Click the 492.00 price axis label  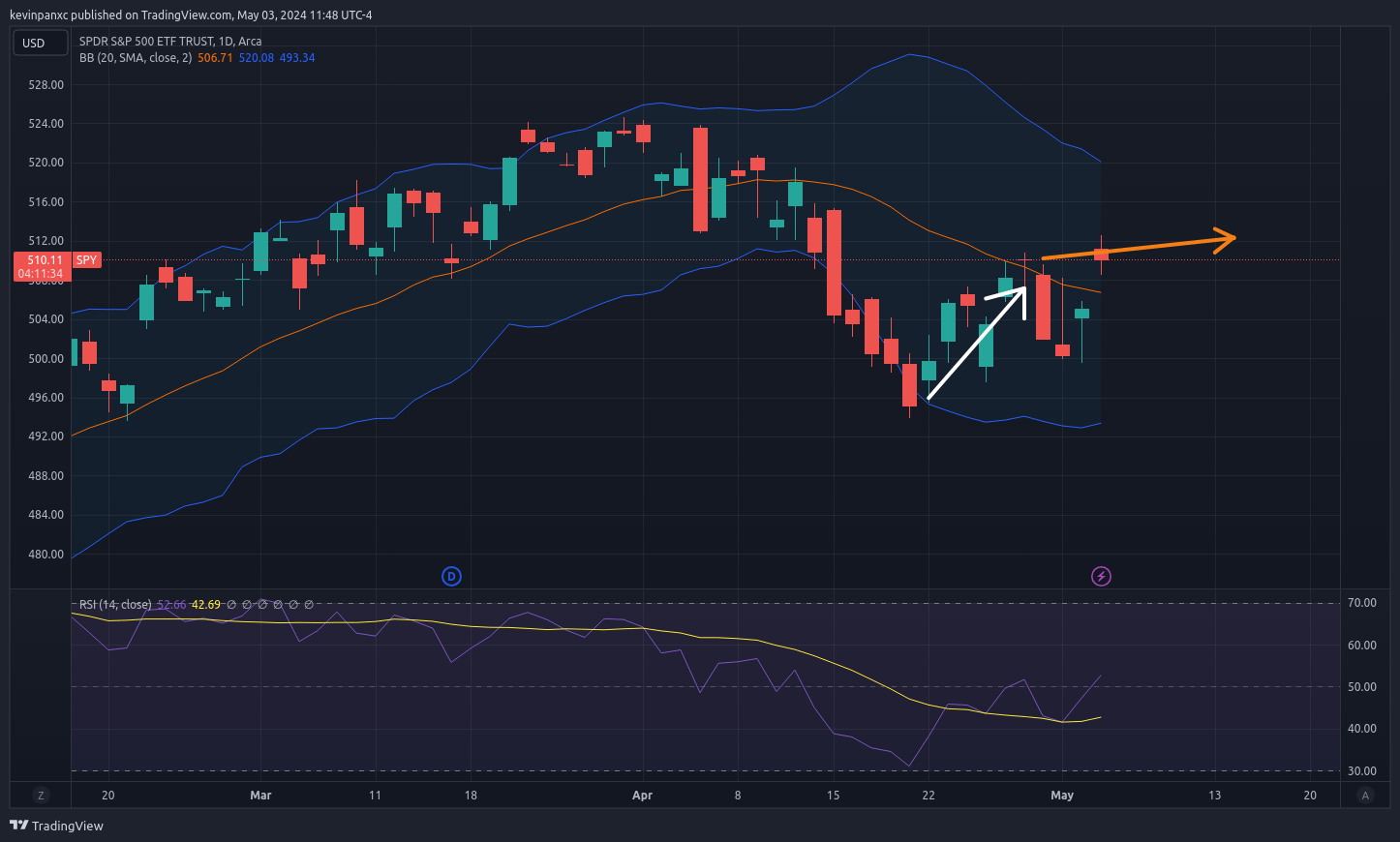click(46, 436)
